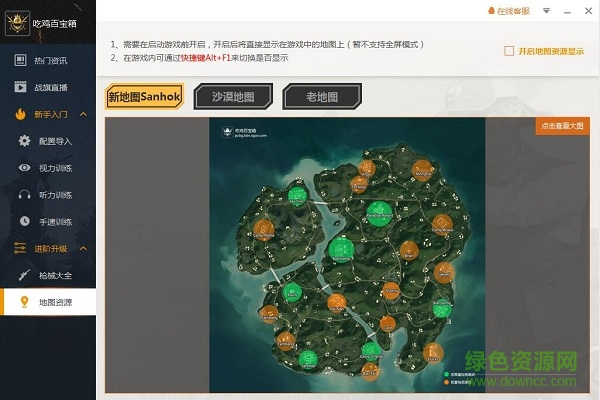Open 配置导入 gear settings import
600x400 pixels.
(48, 141)
